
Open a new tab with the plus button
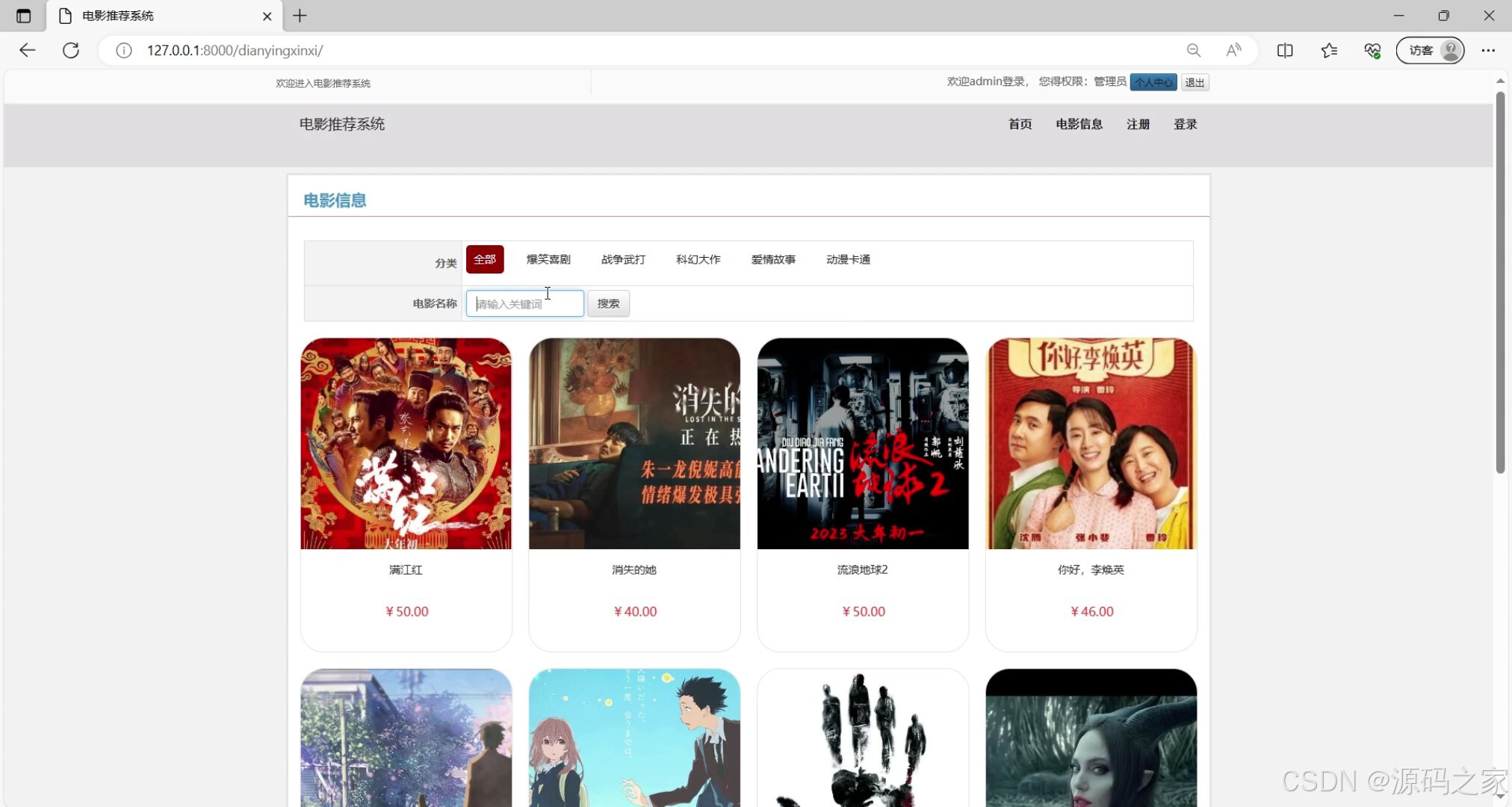coord(300,16)
